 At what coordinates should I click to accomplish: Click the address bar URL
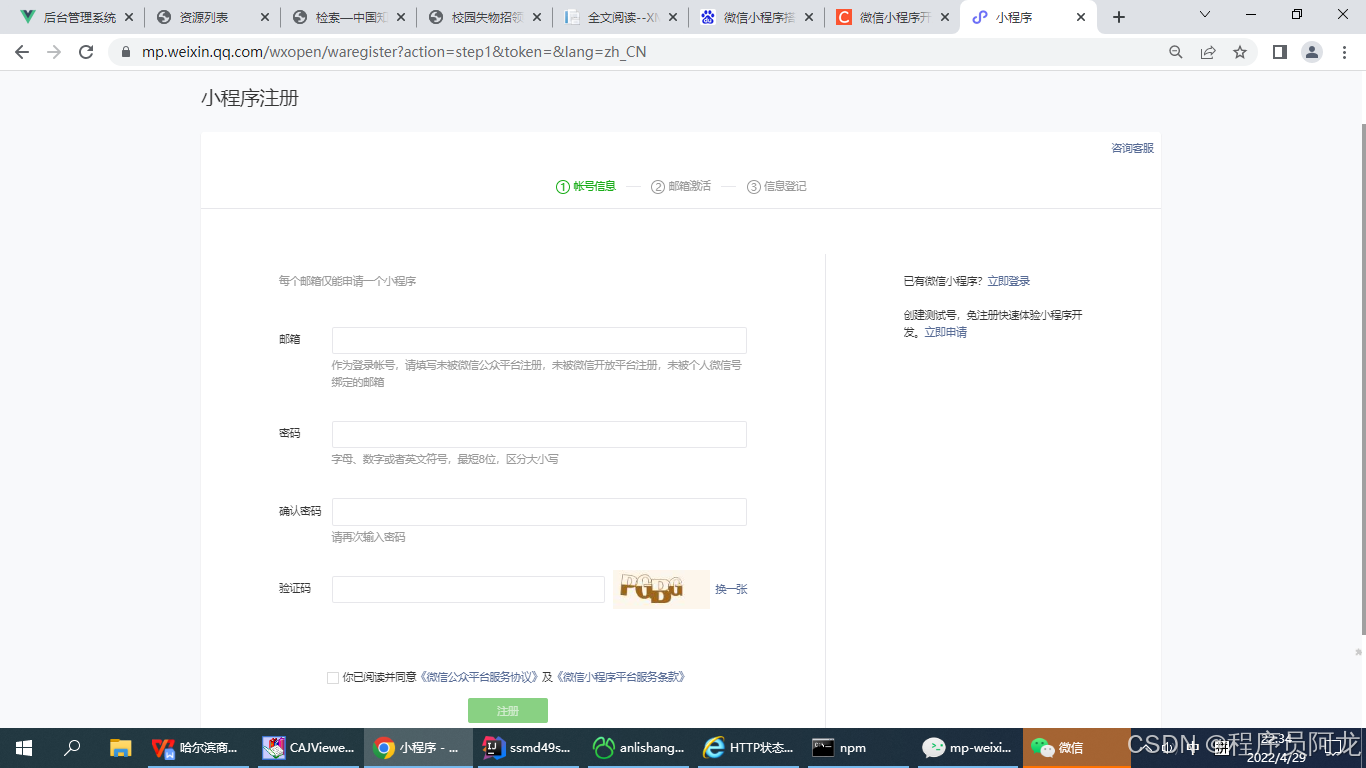pyautogui.click(x=394, y=52)
